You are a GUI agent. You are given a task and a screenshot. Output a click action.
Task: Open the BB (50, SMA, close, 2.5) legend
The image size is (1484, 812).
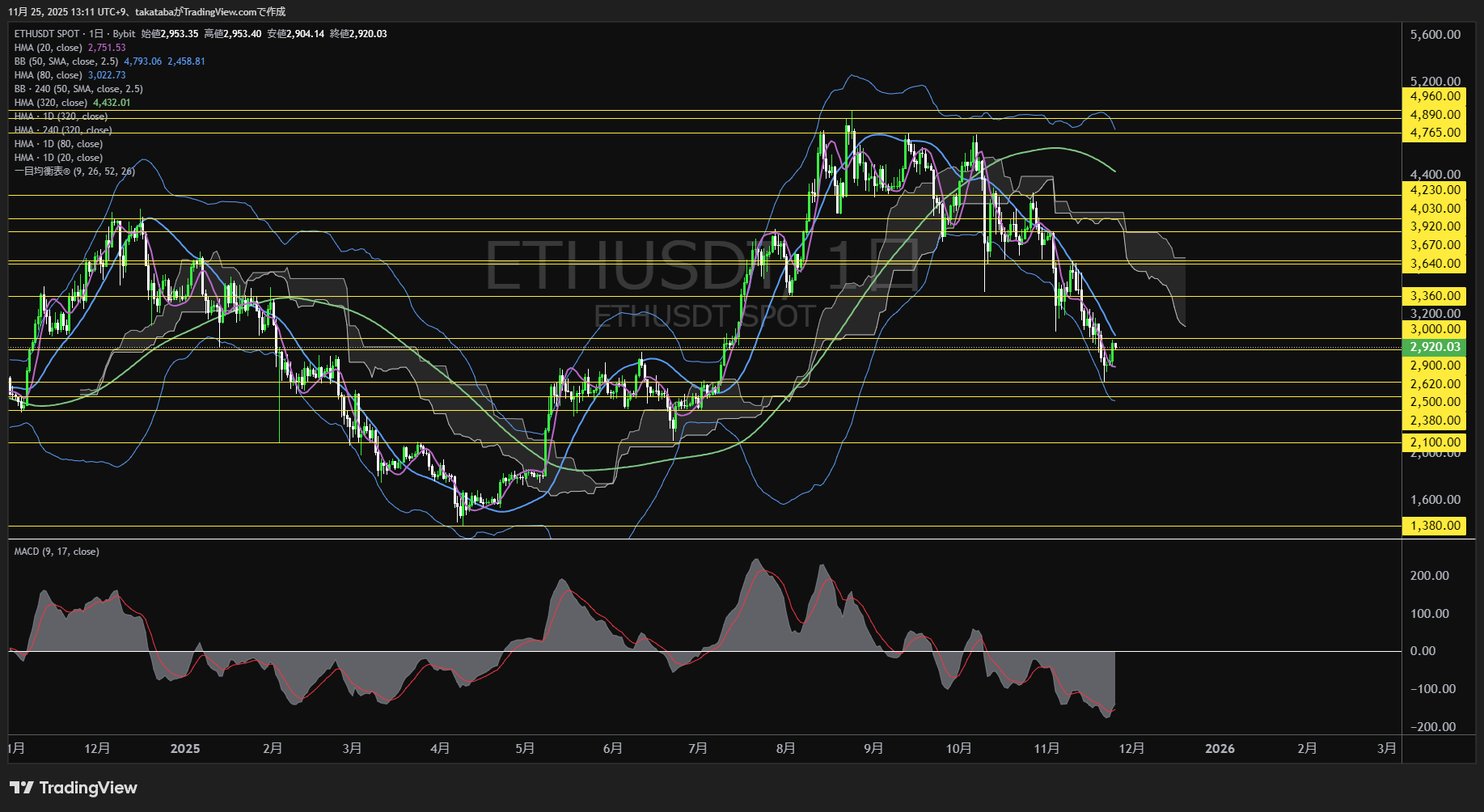pyautogui.click(x=66, y=61)
